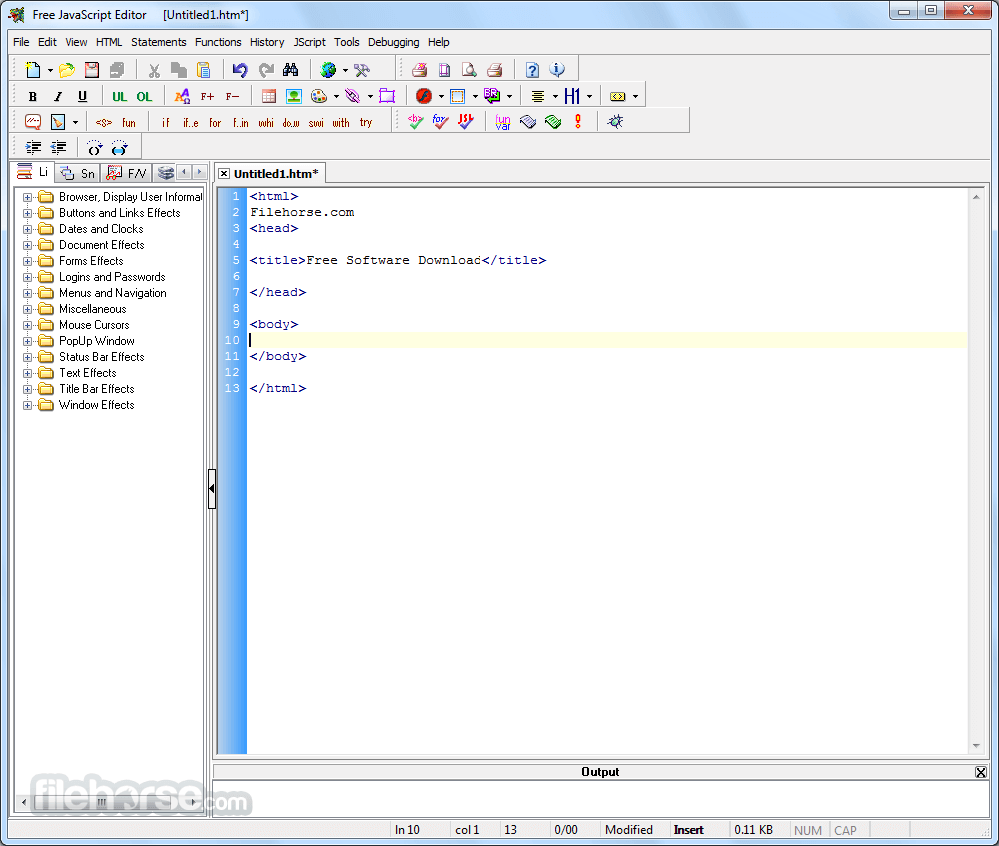This screenshot has width=999, height=846.
Task: Select the Mouse Cursors folder
Action: [x=93, y=325]
